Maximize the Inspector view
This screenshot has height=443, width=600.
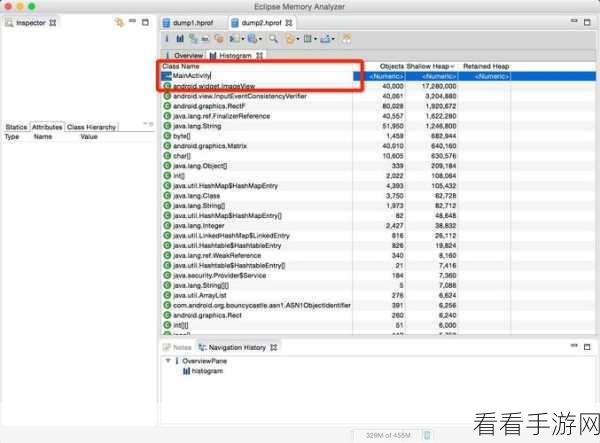click(x=145, y=22)
